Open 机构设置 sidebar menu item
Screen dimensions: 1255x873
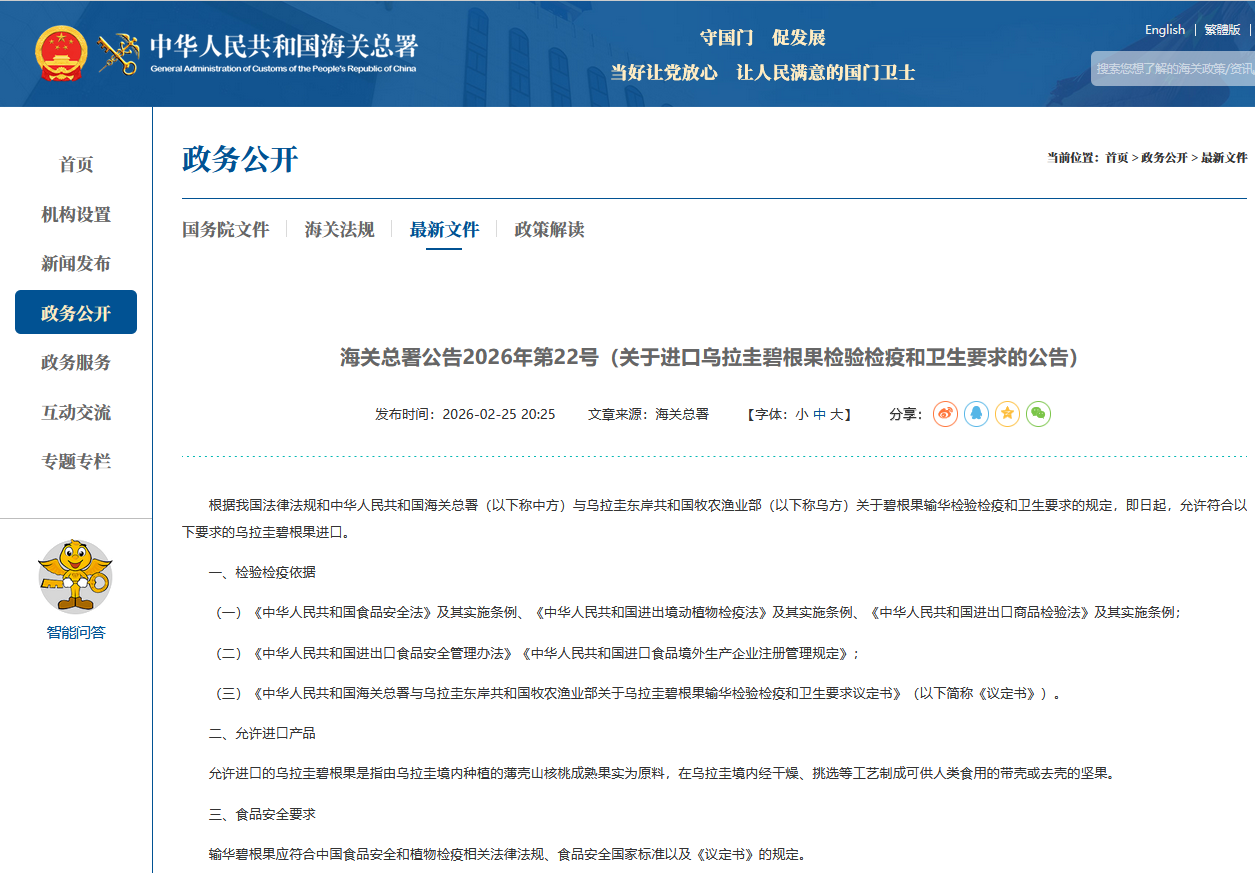76,215
